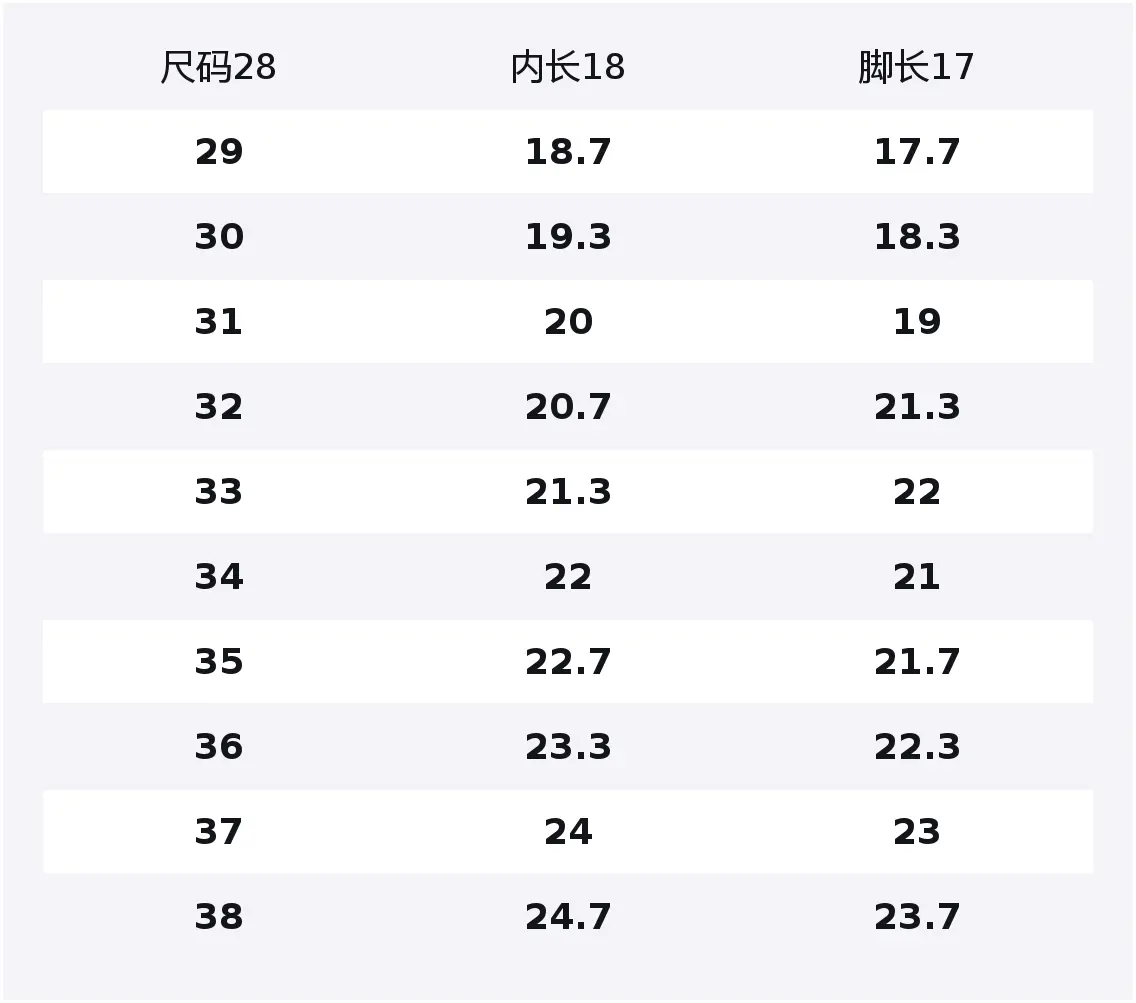The width and height of the screenshot is (1136, 1003).
Task: Click foot length value 23.7
Action: pos(917,917)
